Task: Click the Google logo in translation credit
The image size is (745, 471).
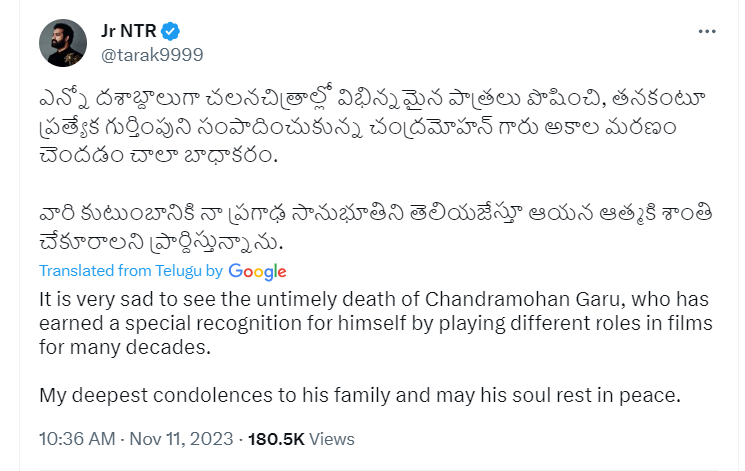Action: pyautogui.click(x=257, y=271)
